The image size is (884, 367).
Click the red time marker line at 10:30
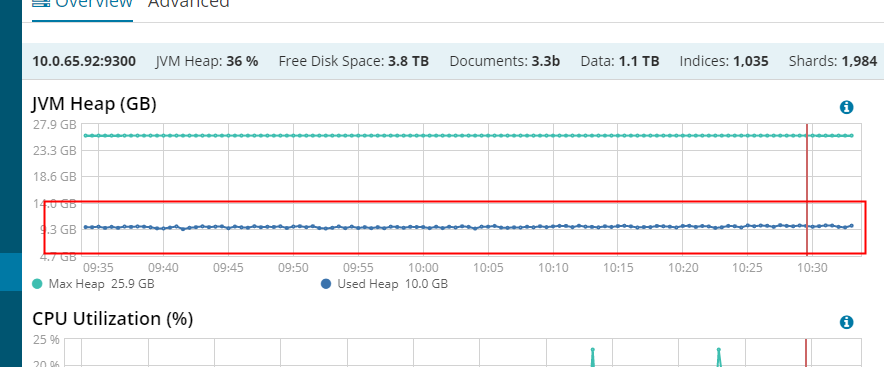click(807, 190)
